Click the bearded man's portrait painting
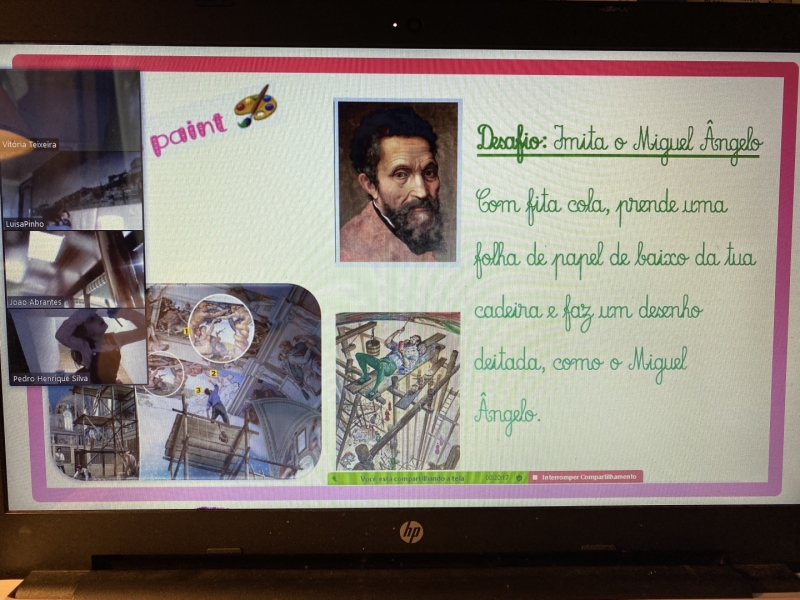This screenshot has width=800, height=600. [398, 182]
